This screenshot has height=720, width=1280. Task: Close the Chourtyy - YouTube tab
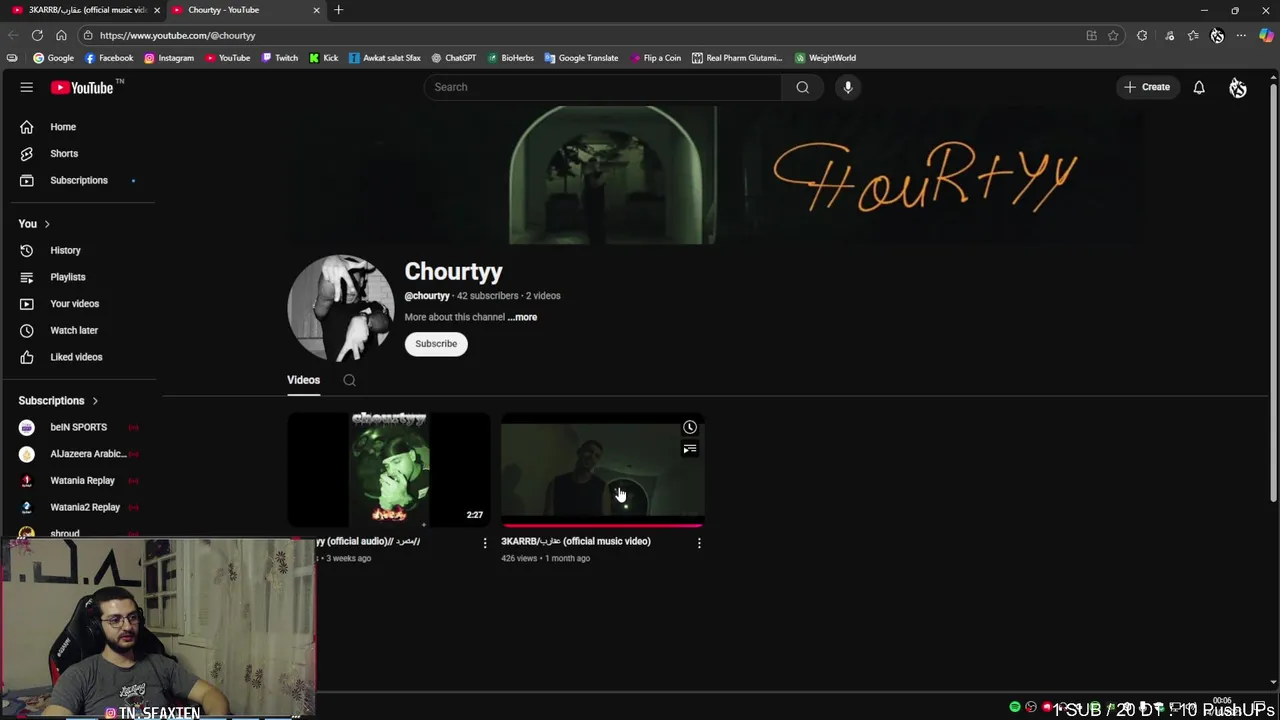click(317, 10)
